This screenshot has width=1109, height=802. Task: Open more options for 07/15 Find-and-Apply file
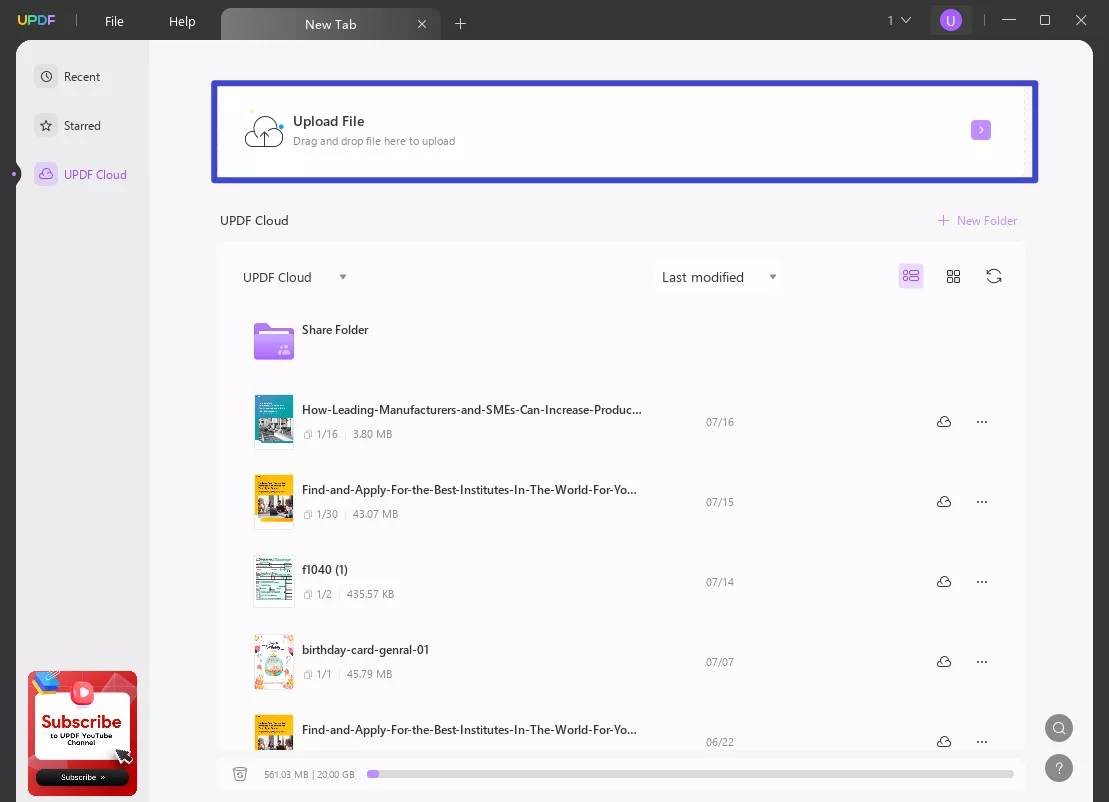tap(982, 501)
